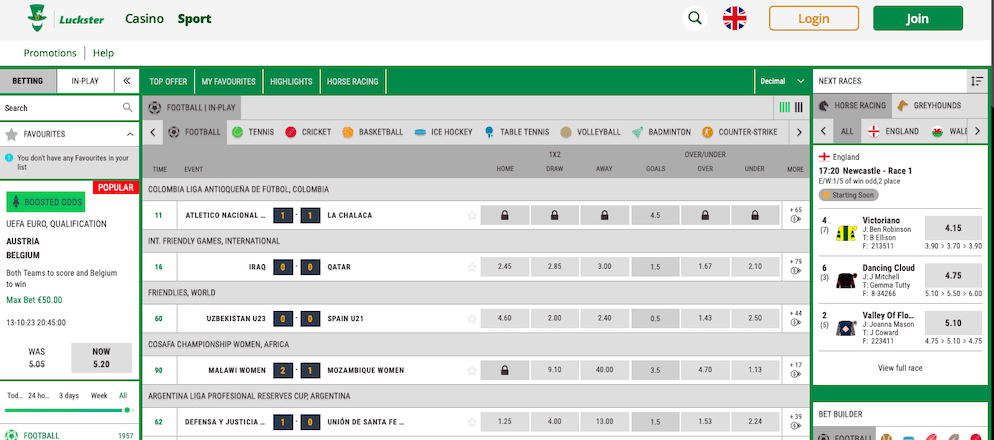Pick Spain U21 away odds 2.40
This screenshot has width=994, height=440.
[x=605, y=318]
